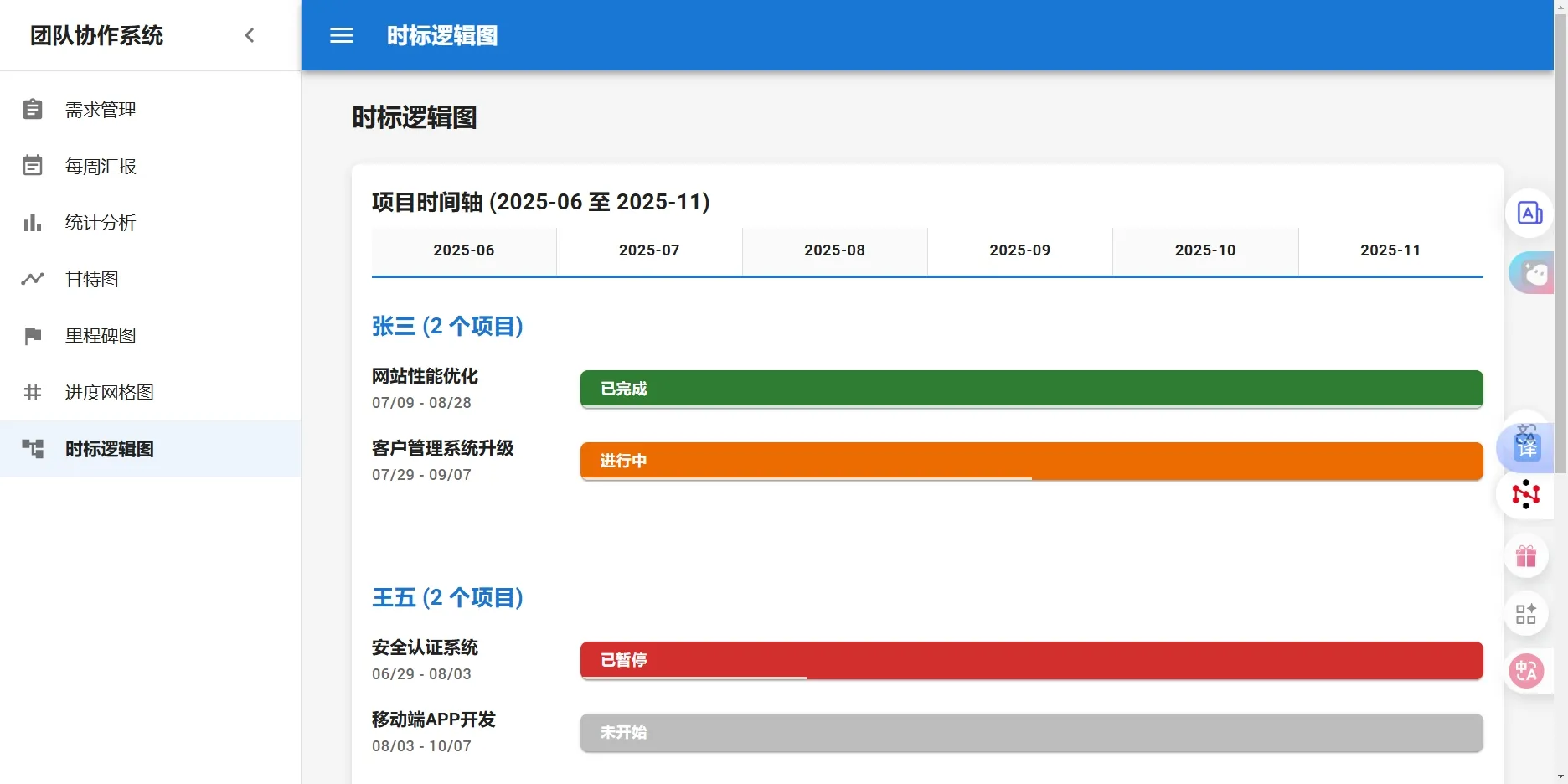Click the hamburger menu icon in header
1568x784 pixels.
point(341,35)
